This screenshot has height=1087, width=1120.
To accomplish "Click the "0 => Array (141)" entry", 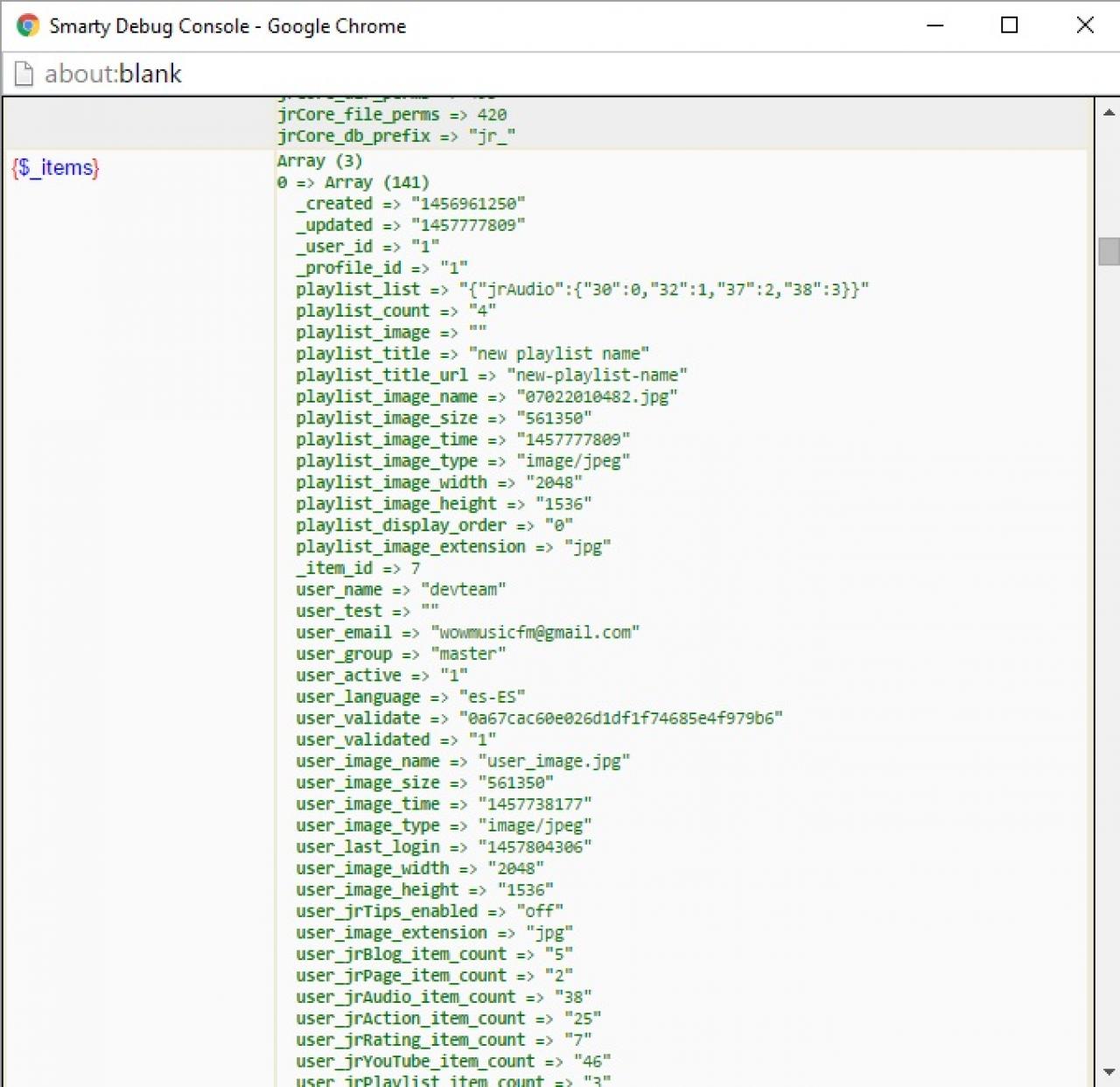I will [353, 182].
